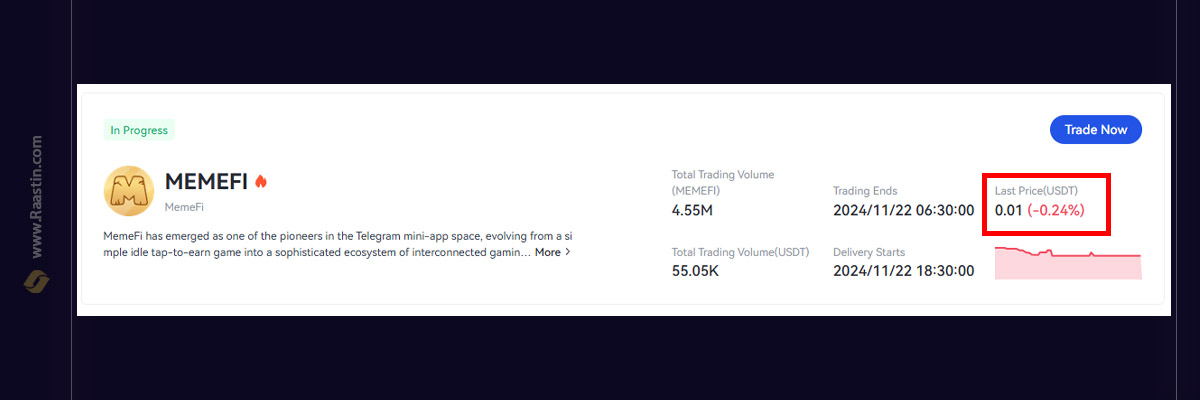Click the www.Raastin.com watermark text
The width and height of the screenshot is (1200, 400).
37,196
